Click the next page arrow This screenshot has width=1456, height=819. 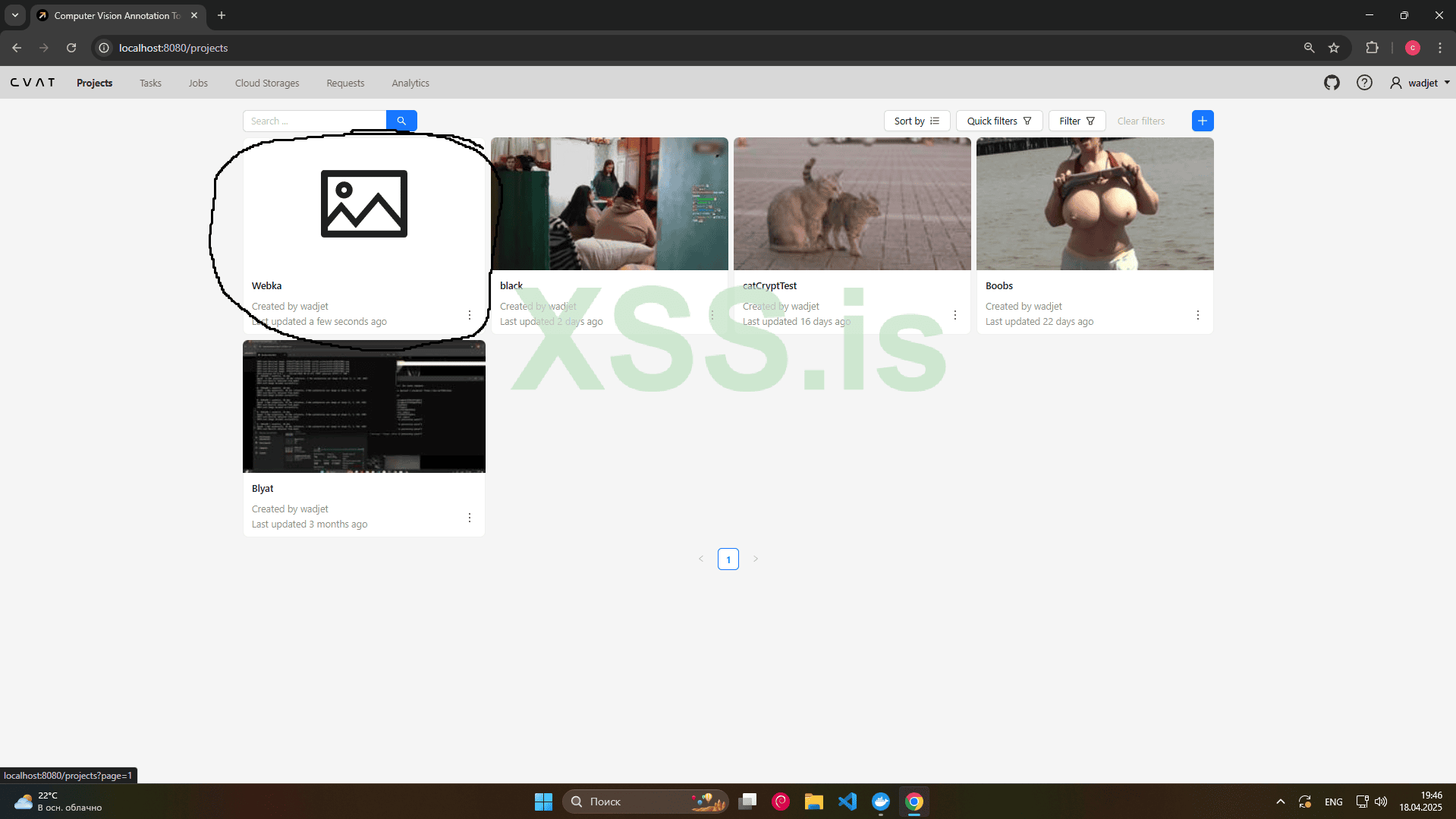[756, 559]
